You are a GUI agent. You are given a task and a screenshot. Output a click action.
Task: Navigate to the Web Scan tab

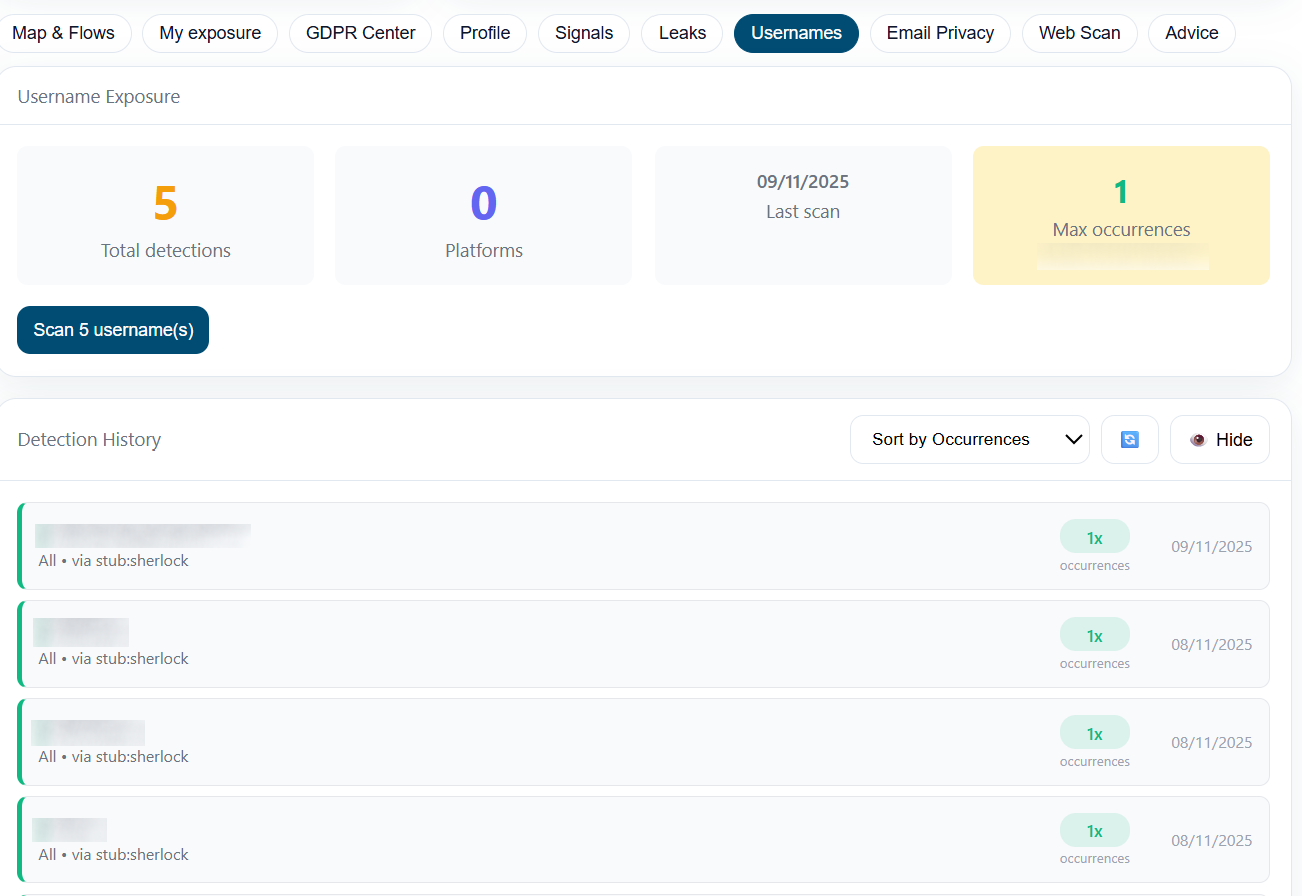(x=1079, y=33)
